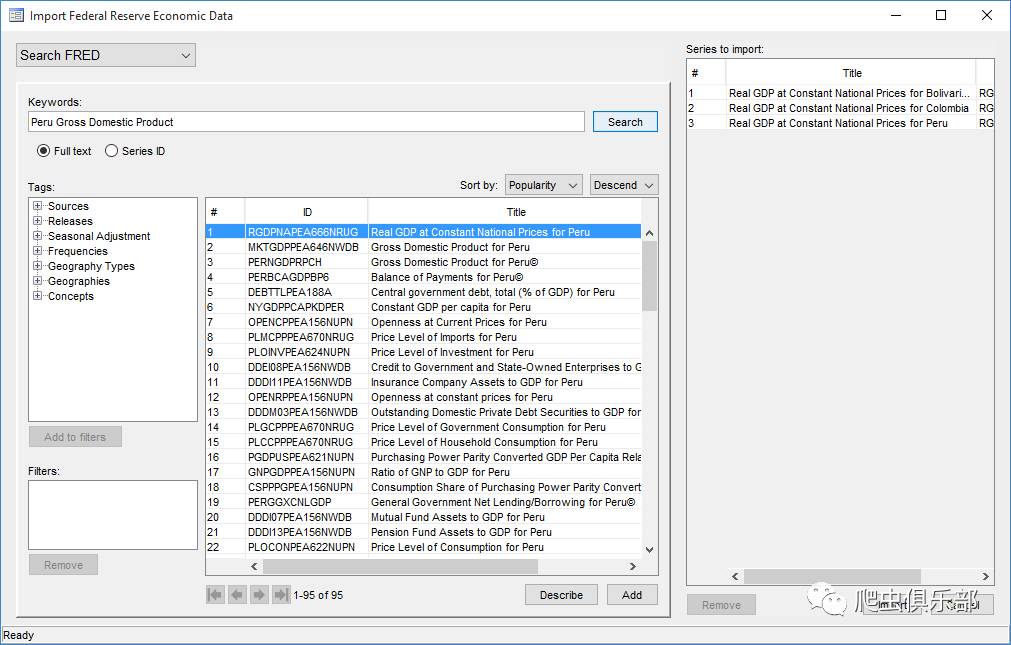The image size is (1011, 645).
Task: Click the results vertical scrollbar thumb
Action: coord(649,276)
